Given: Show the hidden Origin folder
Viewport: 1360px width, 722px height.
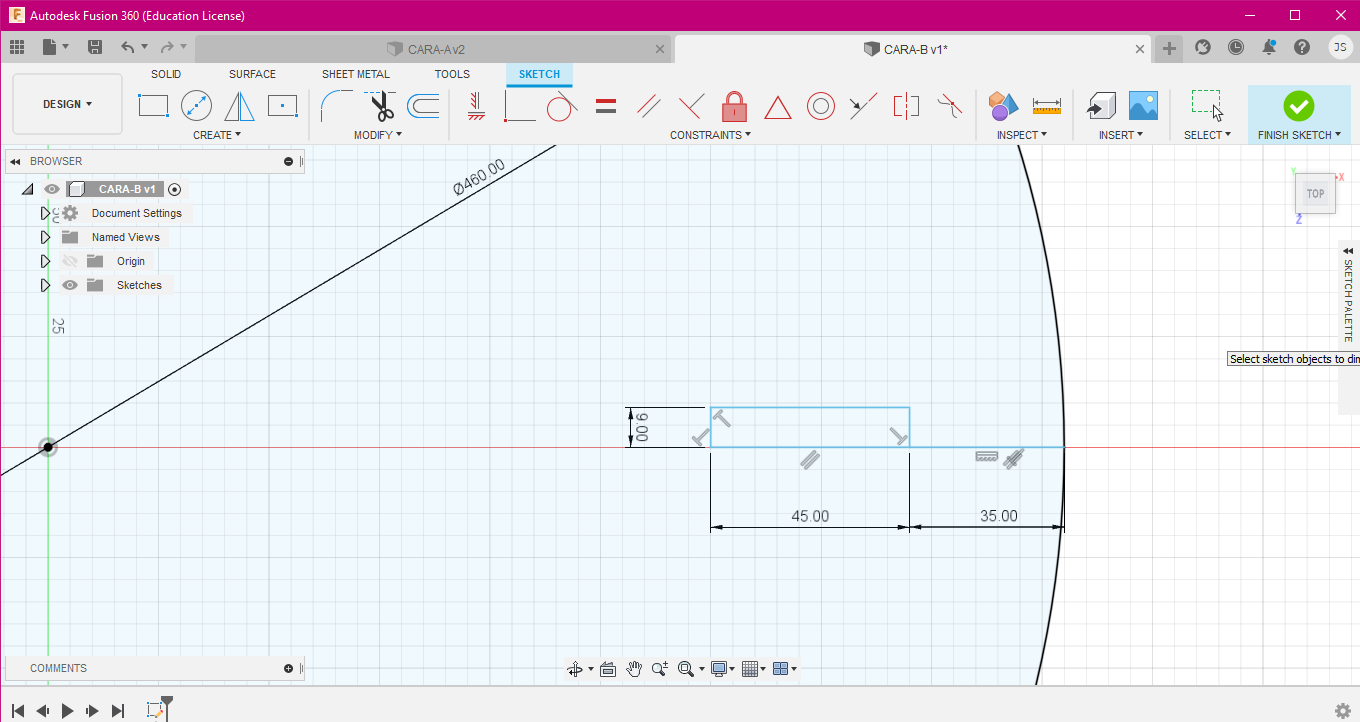Looking at the screenshot, I should pyautogui.click(x=70, y=261).
